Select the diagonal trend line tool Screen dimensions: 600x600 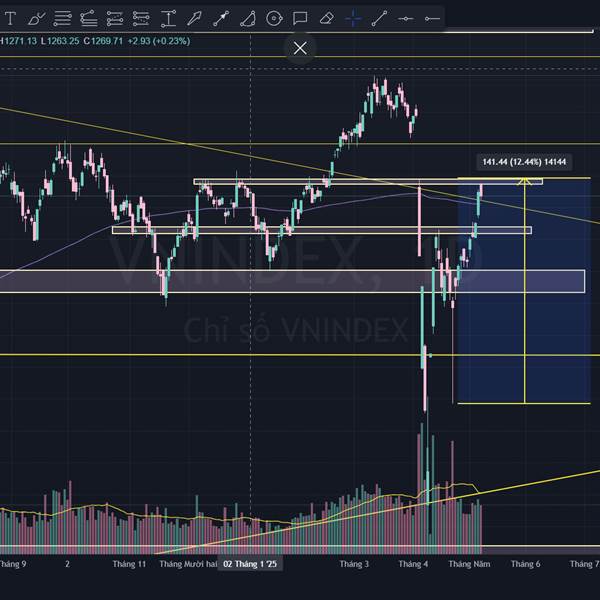(379, 18)
